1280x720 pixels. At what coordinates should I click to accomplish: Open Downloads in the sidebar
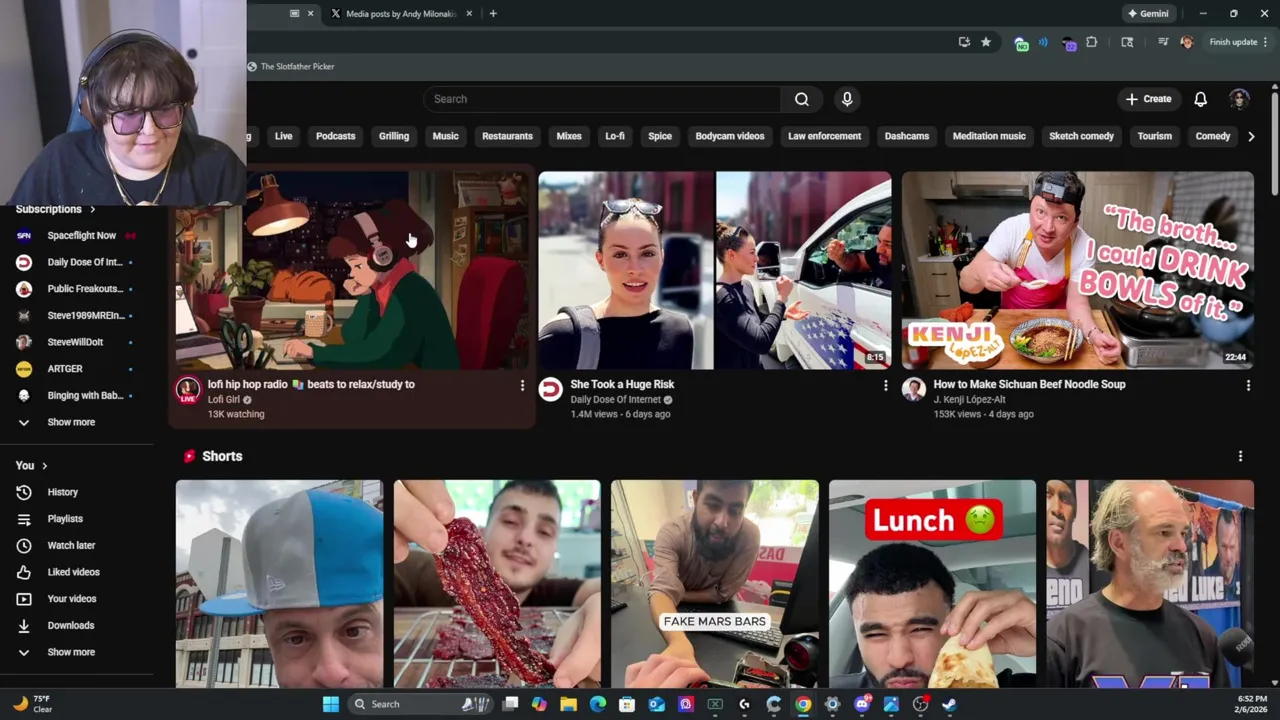click(70, 625)
